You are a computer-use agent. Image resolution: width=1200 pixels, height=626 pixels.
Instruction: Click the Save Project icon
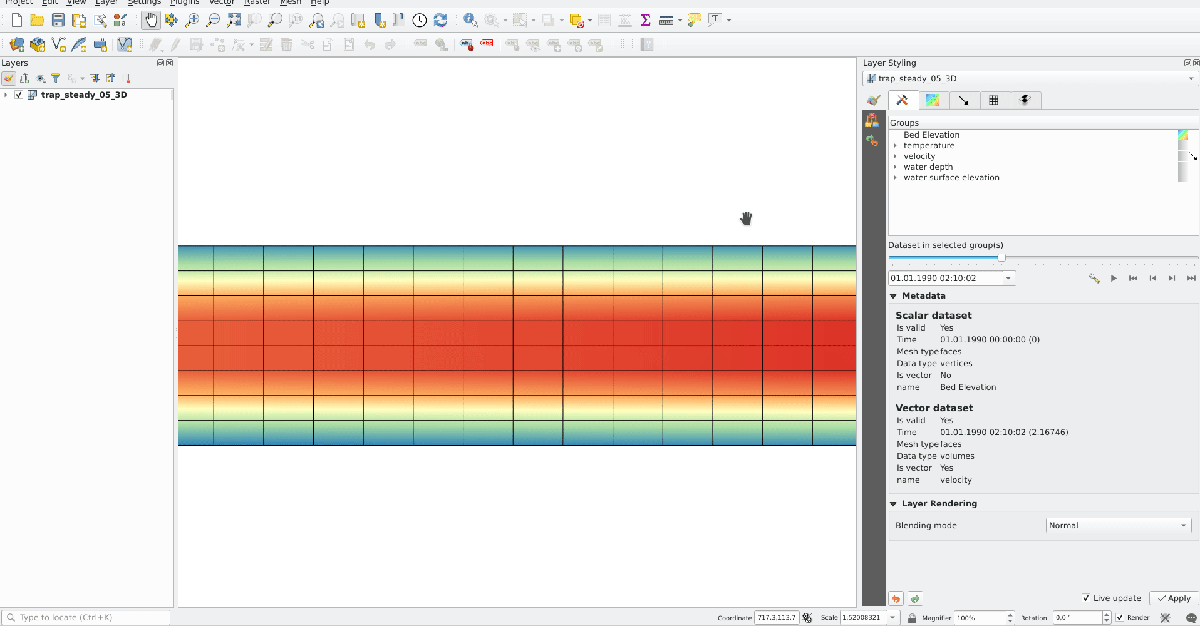58,20
